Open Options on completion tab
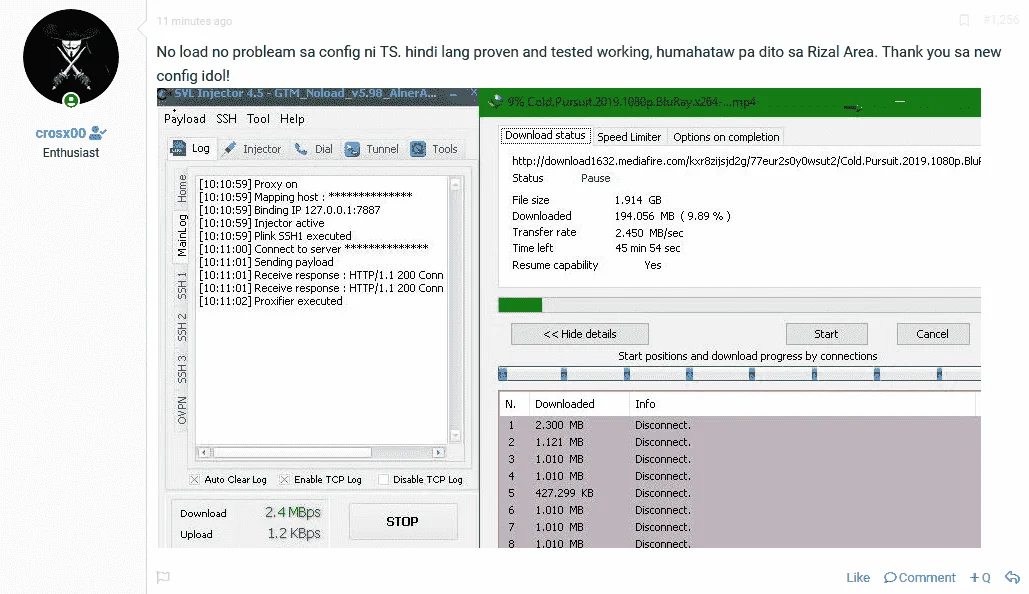The width and height of the screenshot is (1029, 594). point(726,137)
